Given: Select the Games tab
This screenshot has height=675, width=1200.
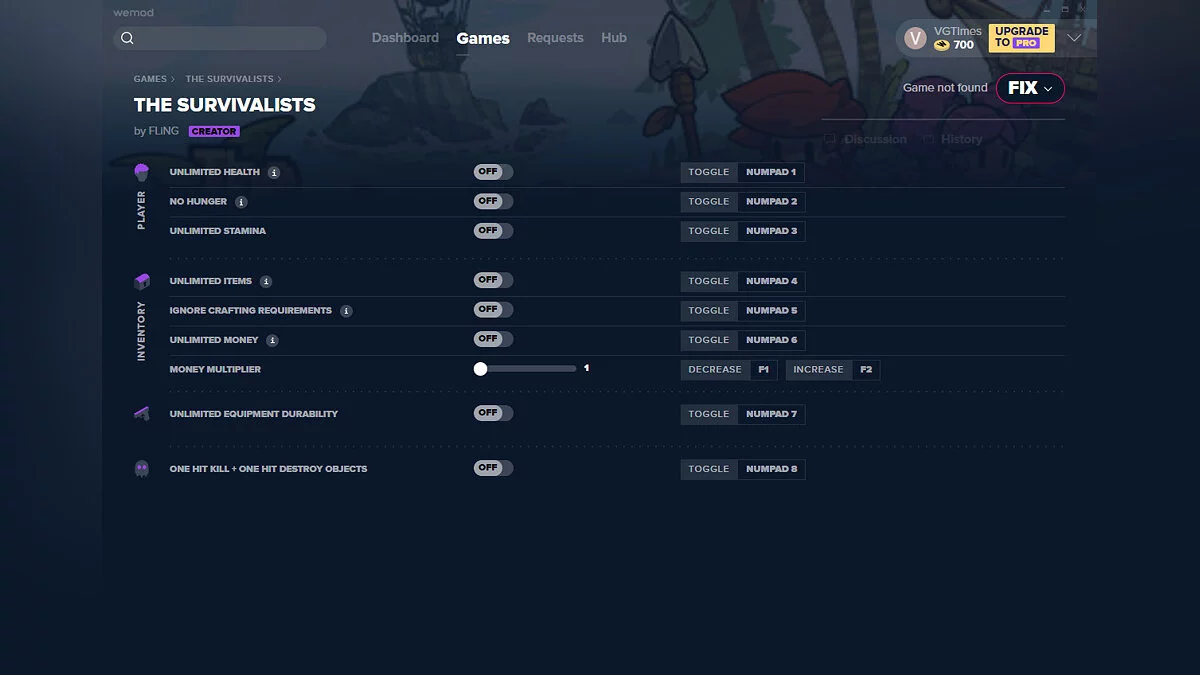Looking at the screenshot, I should coord(483,38).
